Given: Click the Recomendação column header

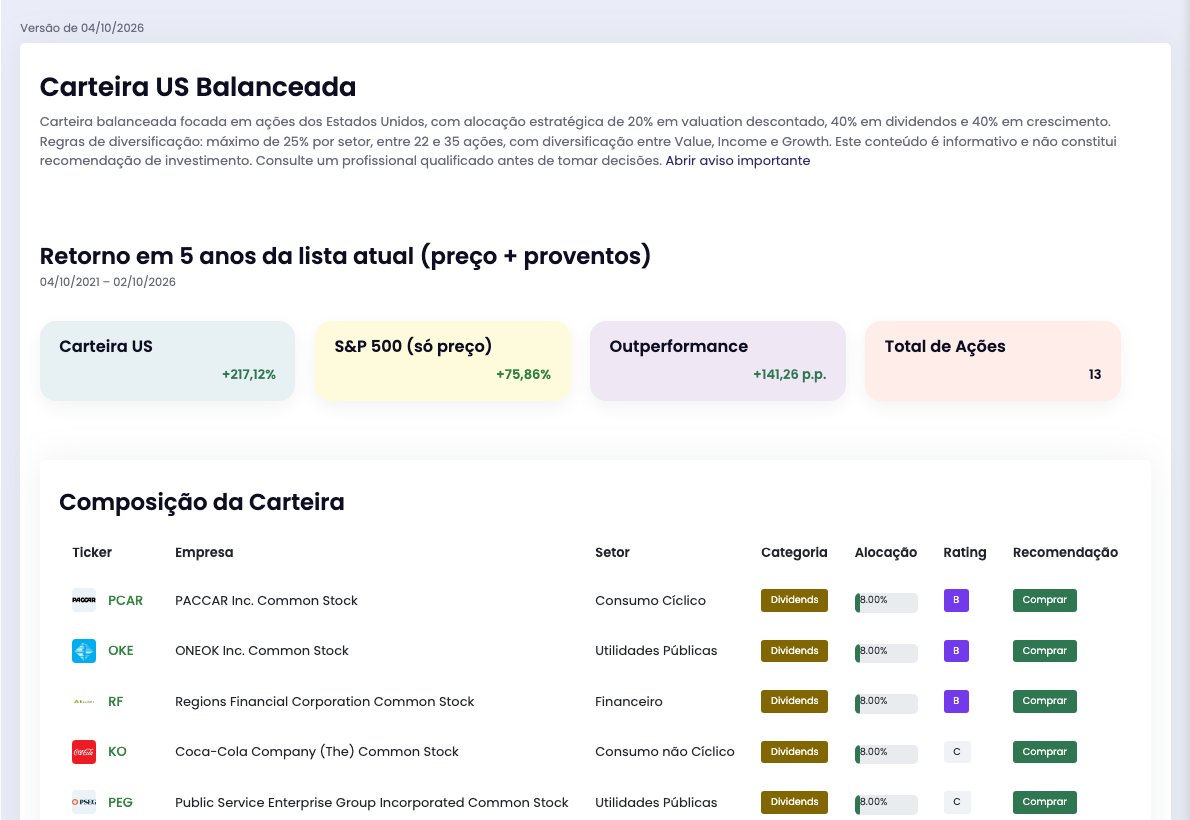Looking at the screenshot, I should tap(1065, 552).
